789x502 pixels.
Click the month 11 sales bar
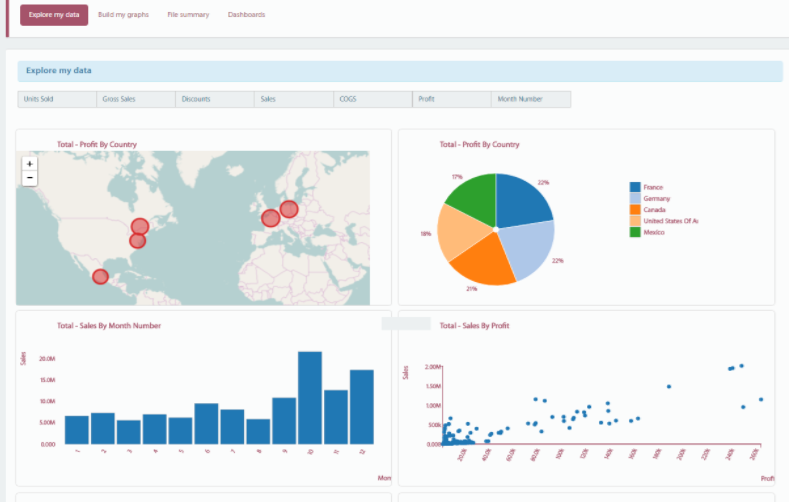point(336,417)
